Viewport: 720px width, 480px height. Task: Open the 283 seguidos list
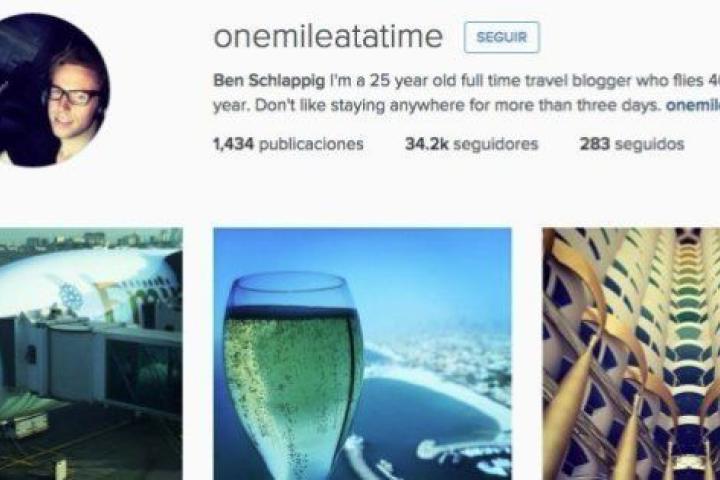pos(632,144)
